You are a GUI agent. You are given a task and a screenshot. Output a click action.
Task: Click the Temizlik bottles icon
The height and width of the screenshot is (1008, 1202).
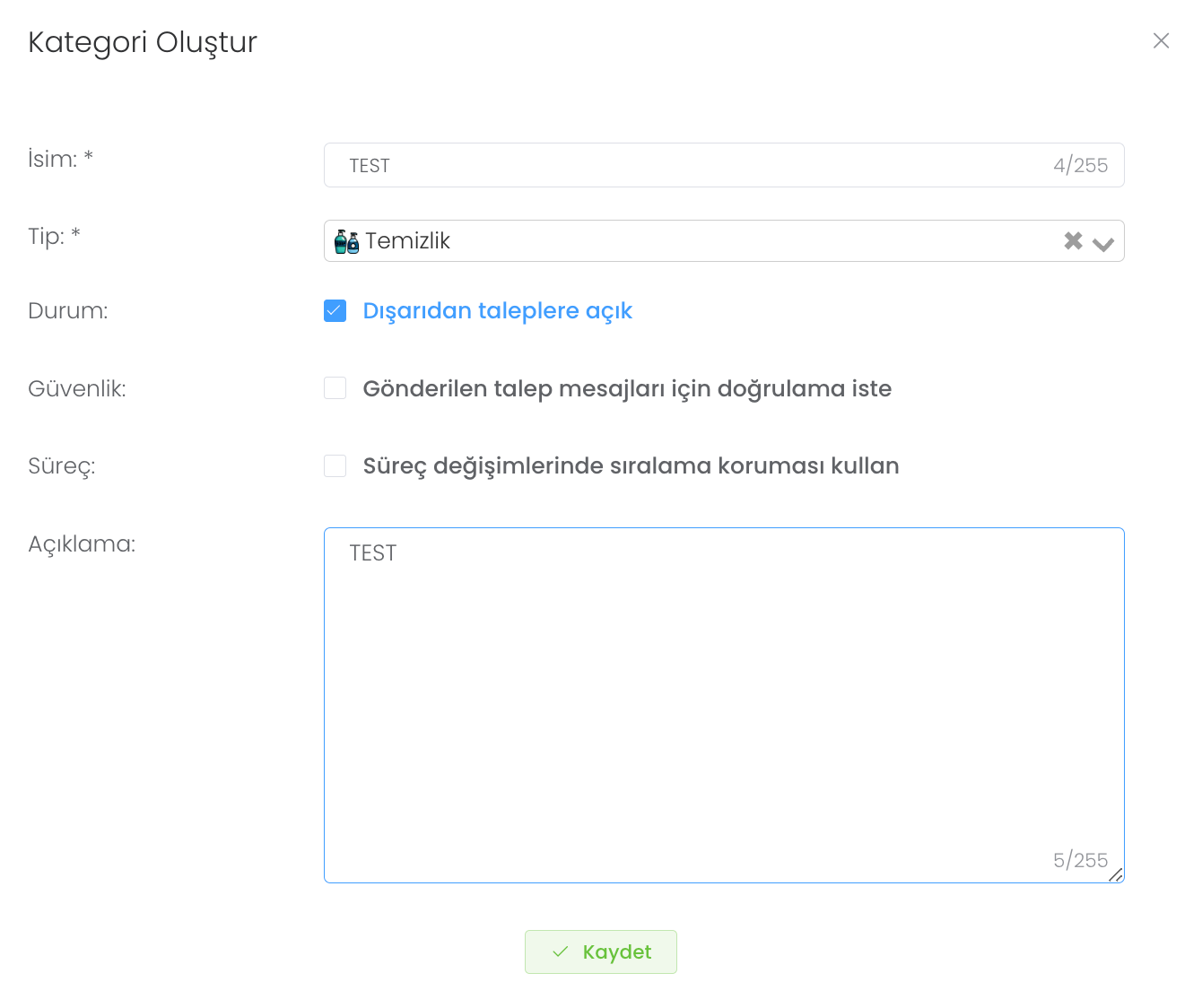tap(346, 241)
